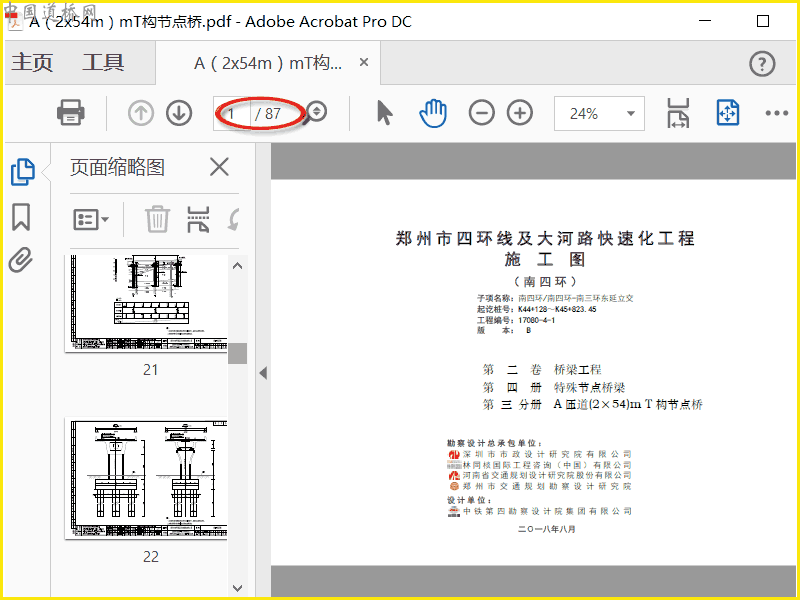This screenshot has height=600, width=800.
Task: Click the '/ 87' total pages text
Action: tap(268, 113)
